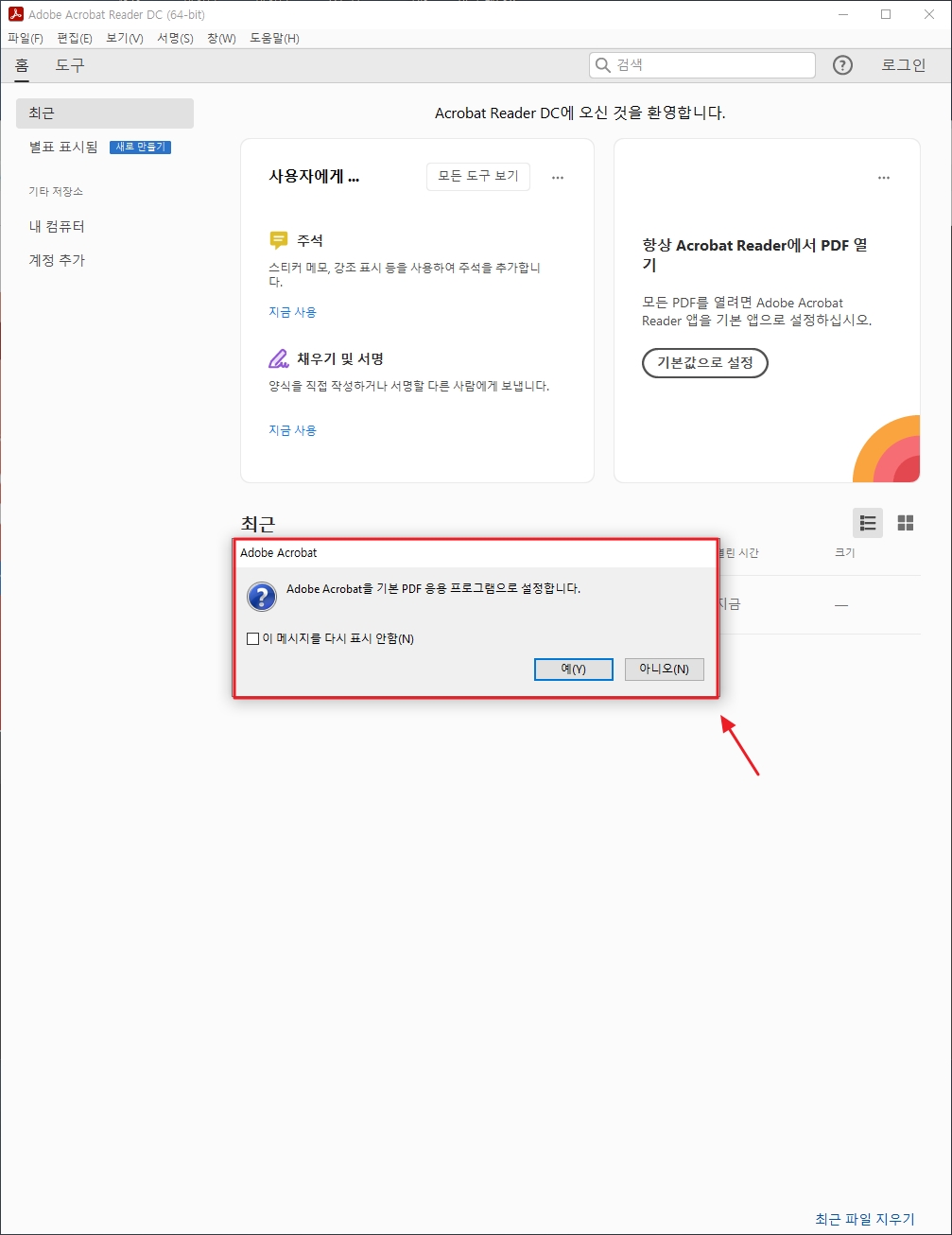952x1235 pixels.
Task: Select 최근 in the sidebar
Action: [105, 113]
